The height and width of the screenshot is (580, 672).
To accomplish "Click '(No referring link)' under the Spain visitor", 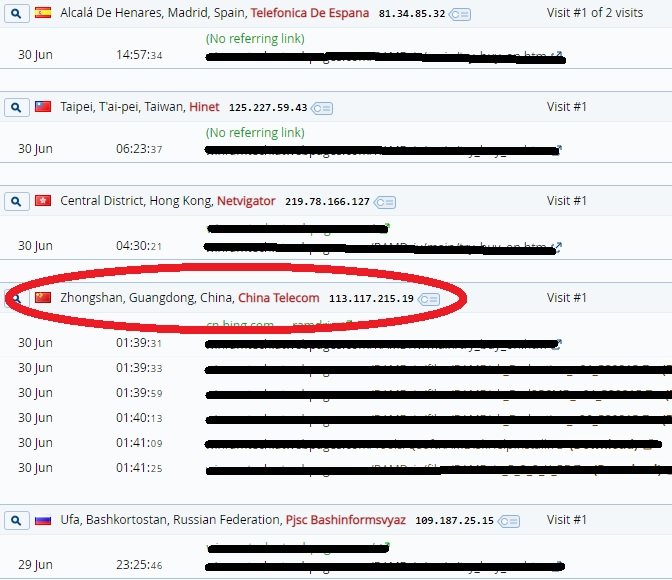I will [x=255, y=39].
